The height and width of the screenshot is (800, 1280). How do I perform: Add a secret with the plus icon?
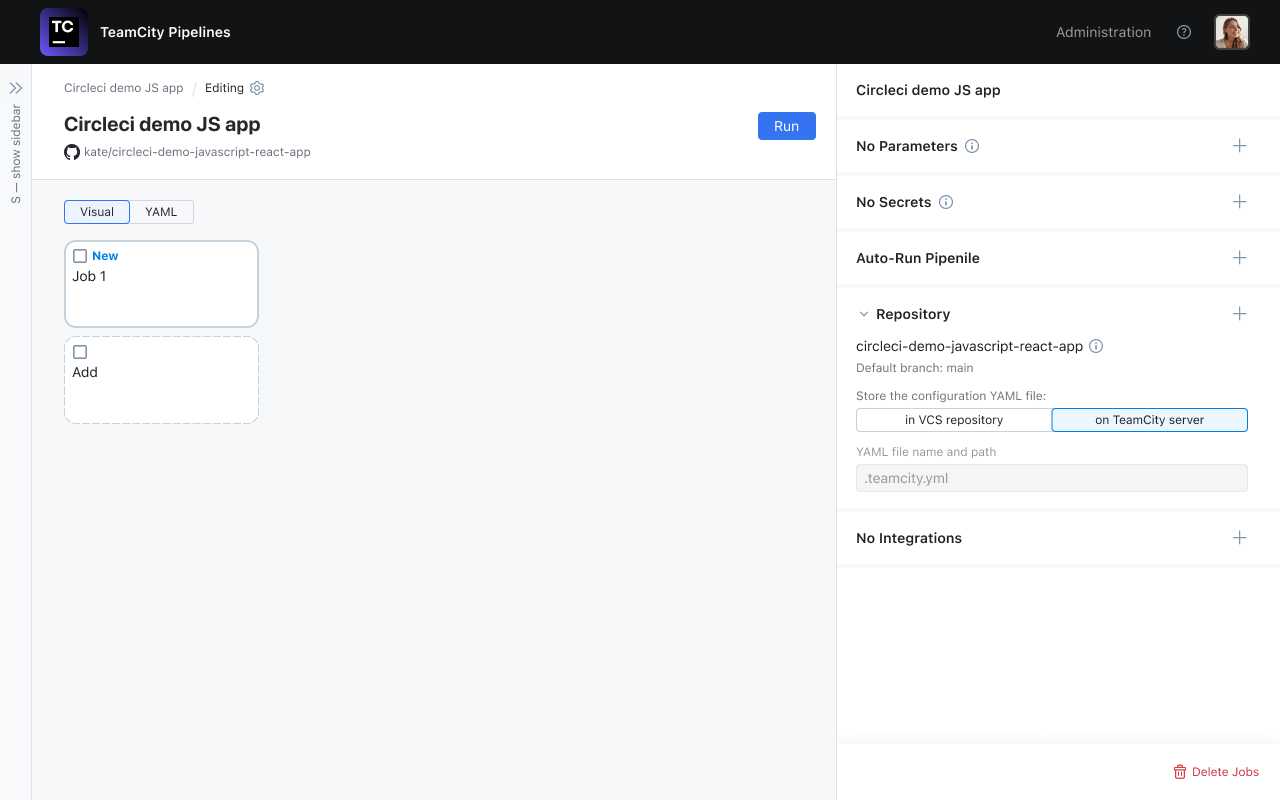[1240, 202]
